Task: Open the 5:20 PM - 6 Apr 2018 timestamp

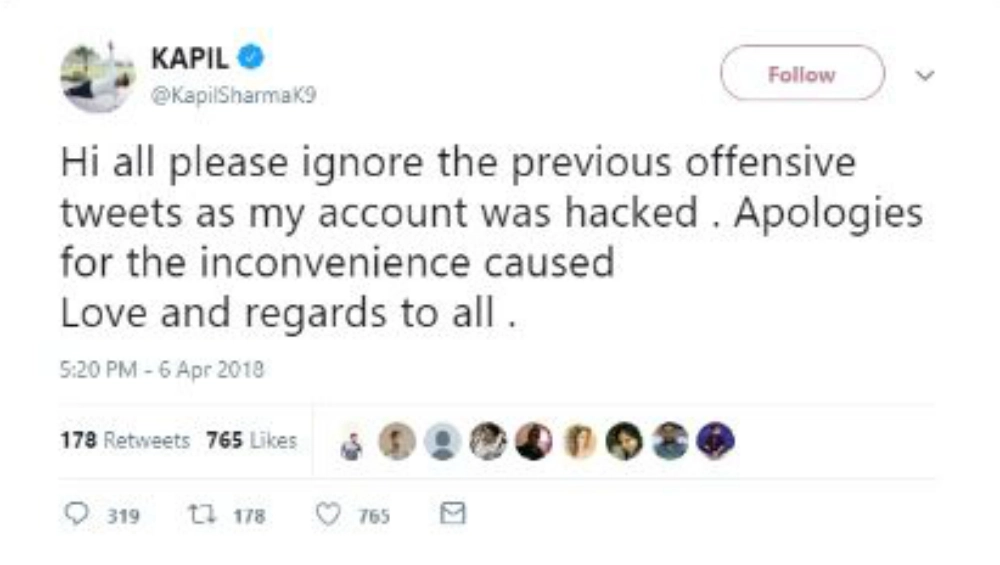Action: coord(162,369)
